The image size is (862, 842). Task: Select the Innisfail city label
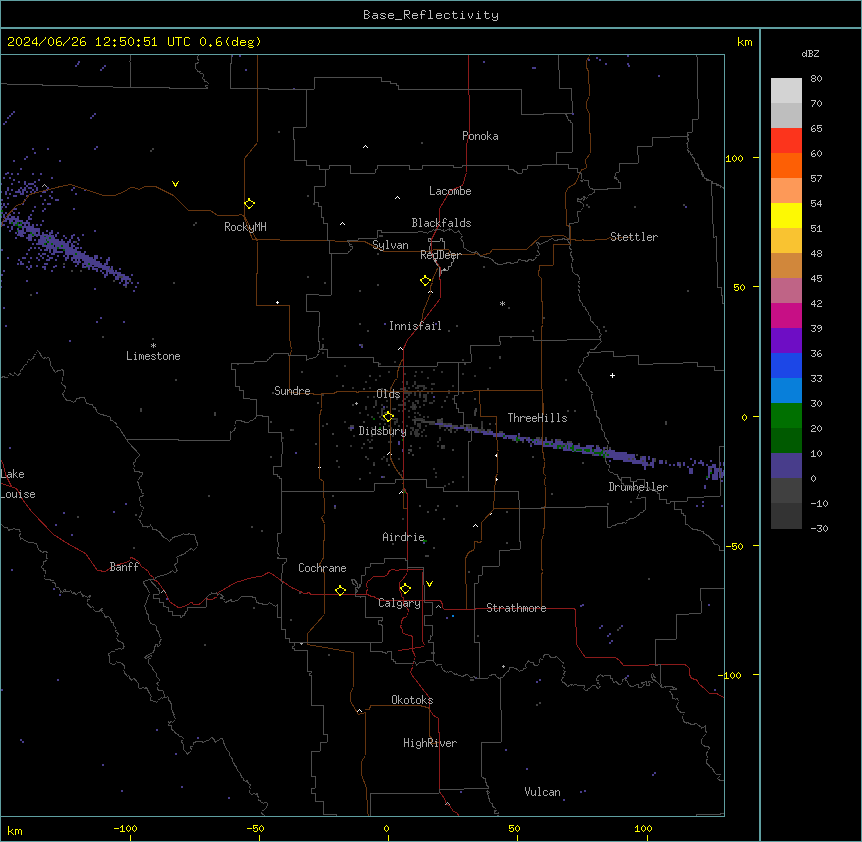[x=415, y=326]
